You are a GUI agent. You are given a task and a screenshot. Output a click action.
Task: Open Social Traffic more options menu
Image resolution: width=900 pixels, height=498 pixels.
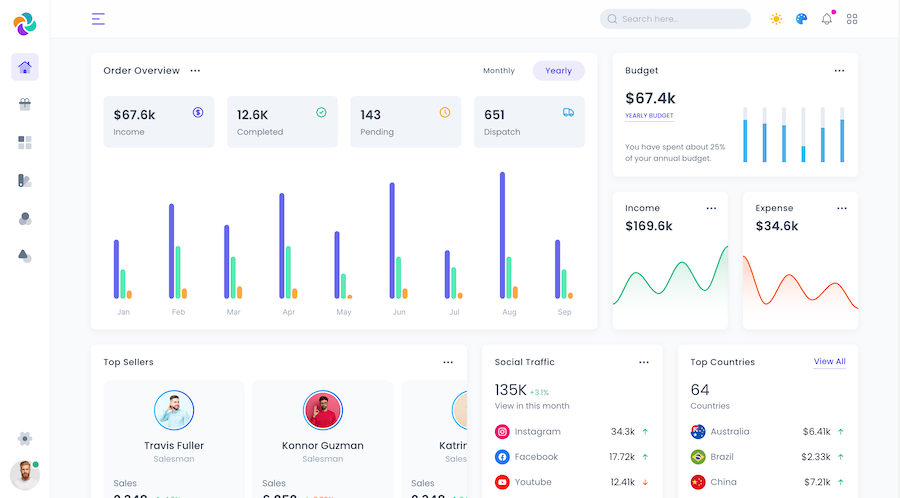[644, 362]
